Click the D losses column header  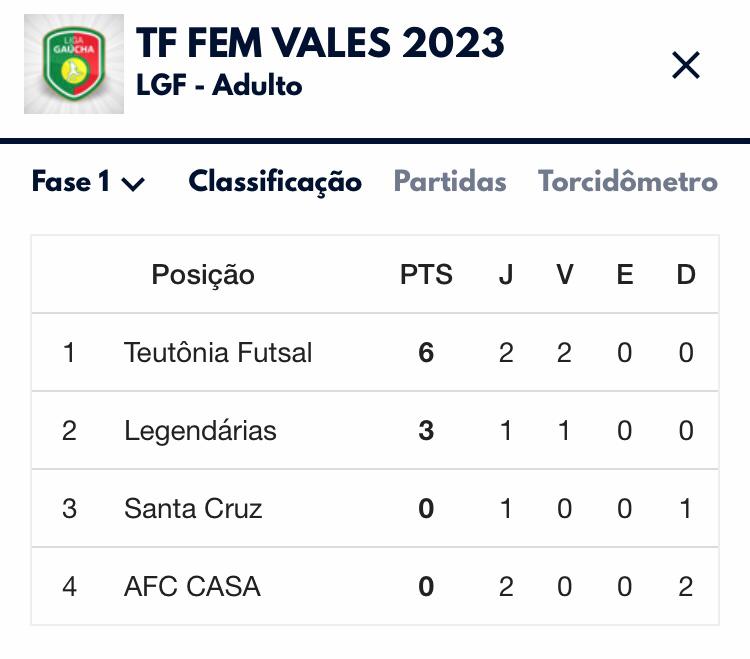[x=685, y=275]
